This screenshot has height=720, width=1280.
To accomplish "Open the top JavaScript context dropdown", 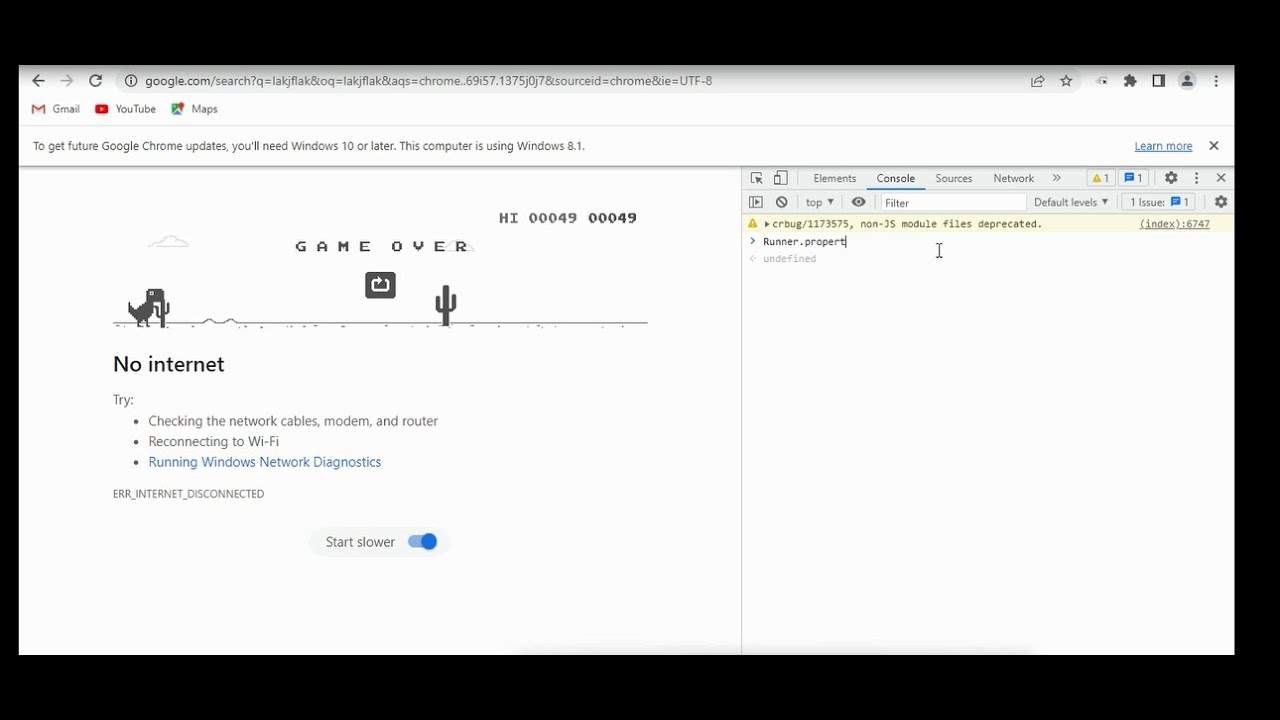I will click(819, 202).
